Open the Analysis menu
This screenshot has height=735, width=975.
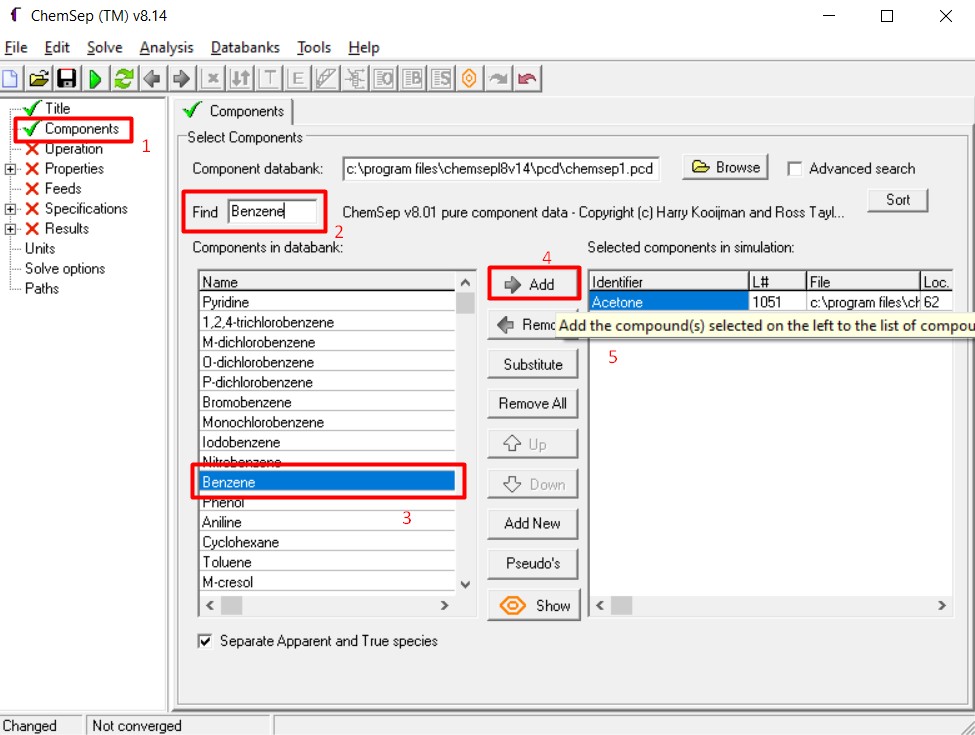[x=166, y=47]
